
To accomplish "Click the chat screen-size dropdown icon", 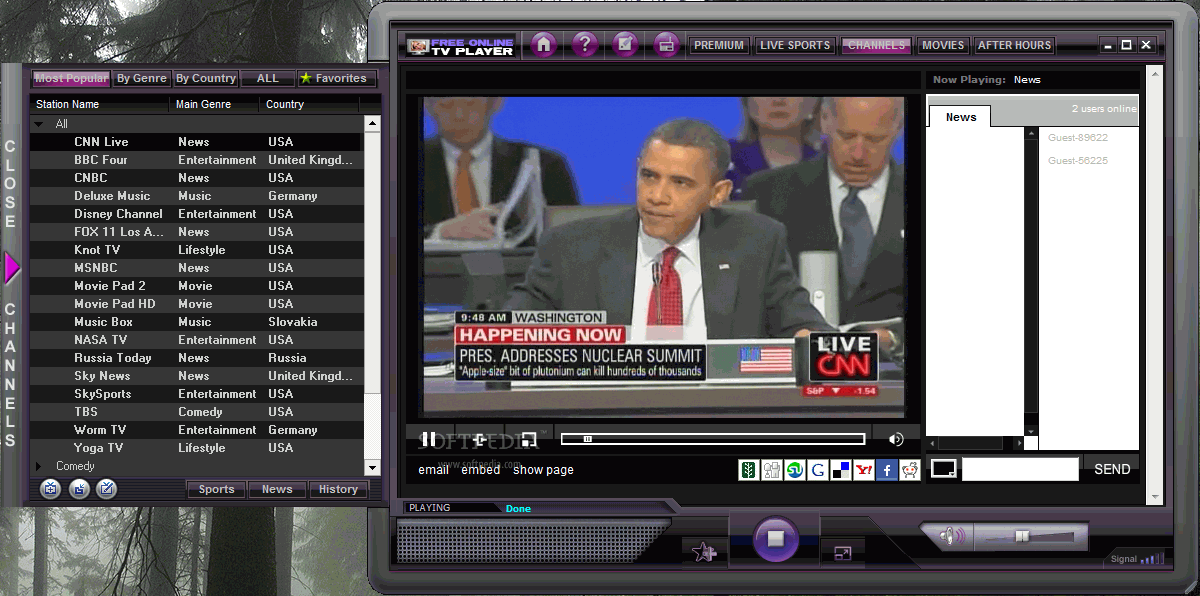I will pos(943,469).
